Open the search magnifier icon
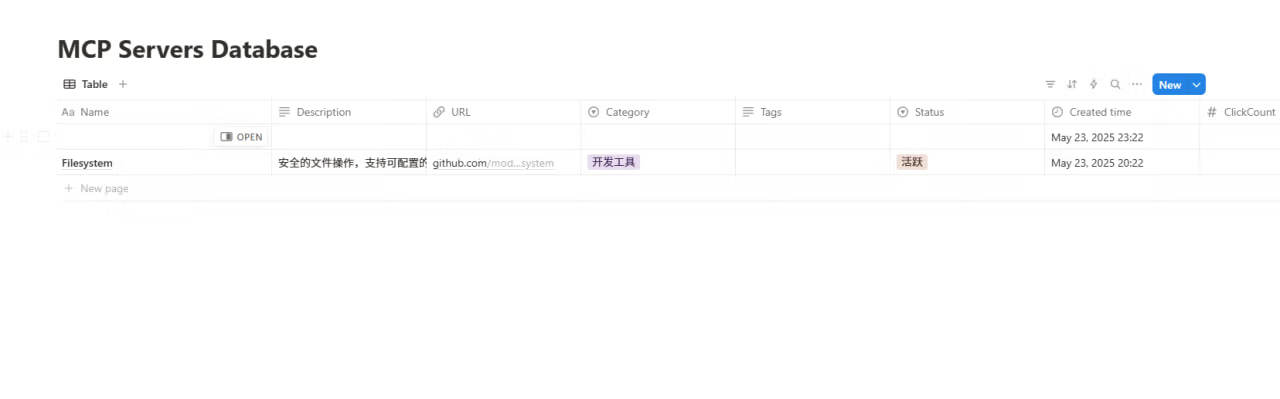The width and height of the screenshot is (1280, 399). point(1115,85)
